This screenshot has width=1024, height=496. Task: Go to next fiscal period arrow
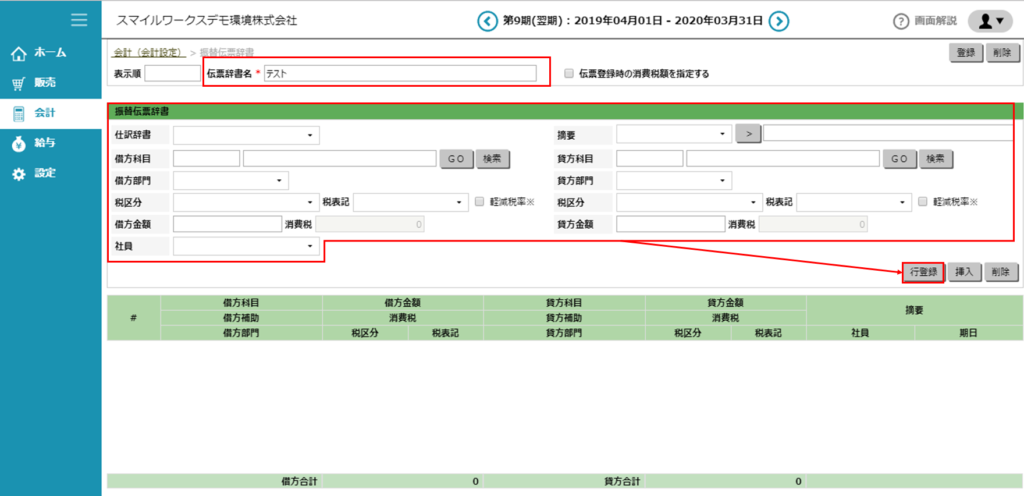click(778, 21)
